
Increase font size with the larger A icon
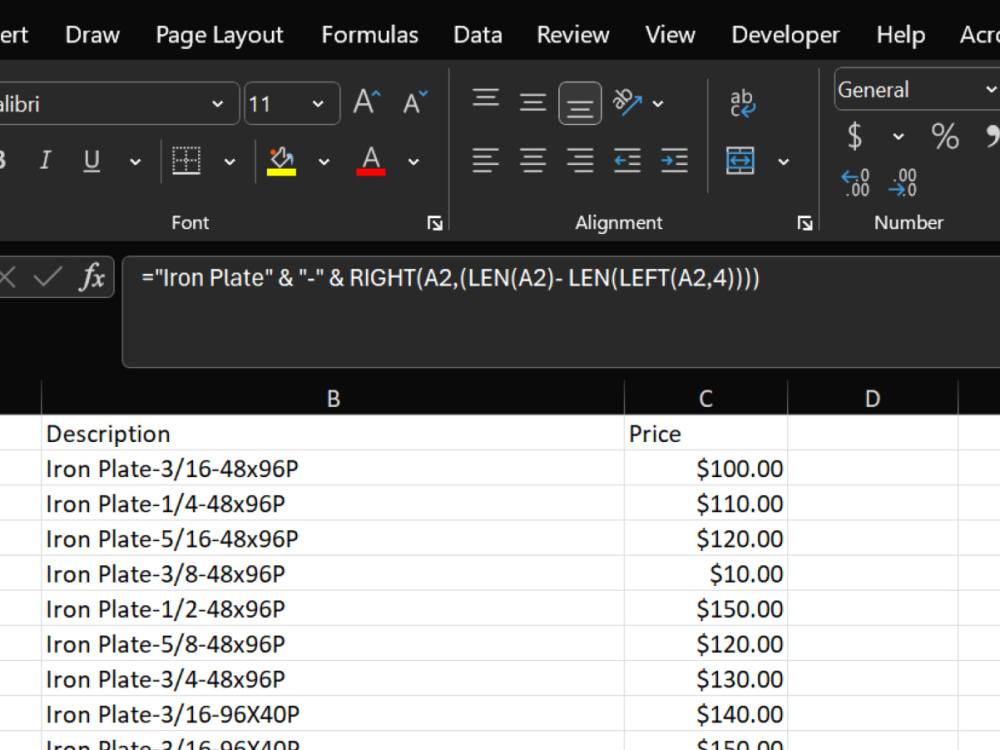(x=367, y=102)
